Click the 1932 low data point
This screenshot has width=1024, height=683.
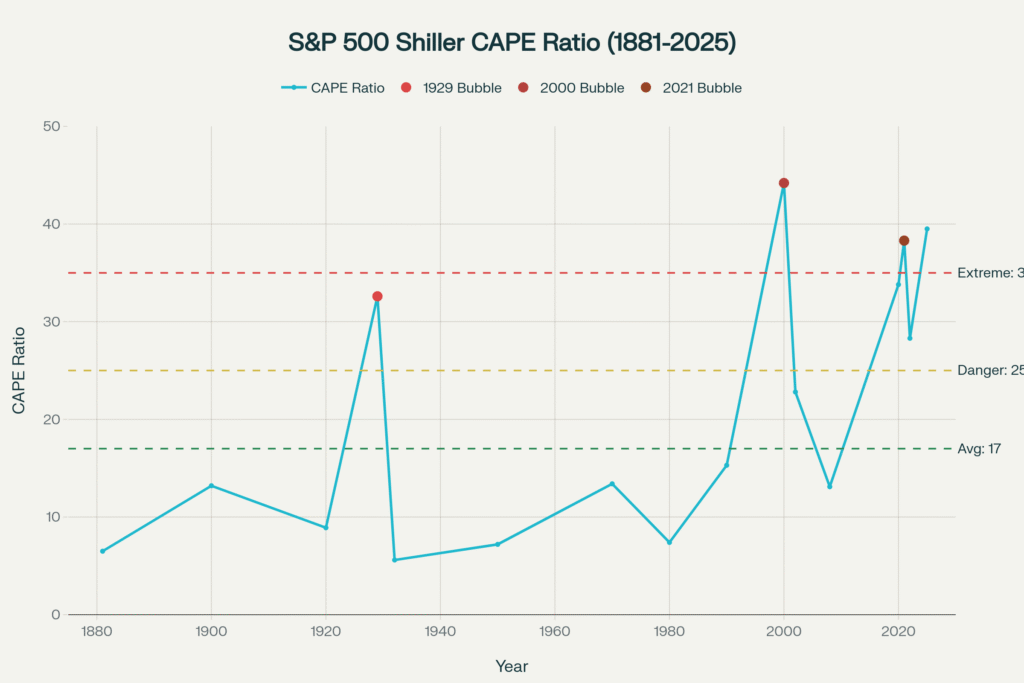[x=394, y=560]
